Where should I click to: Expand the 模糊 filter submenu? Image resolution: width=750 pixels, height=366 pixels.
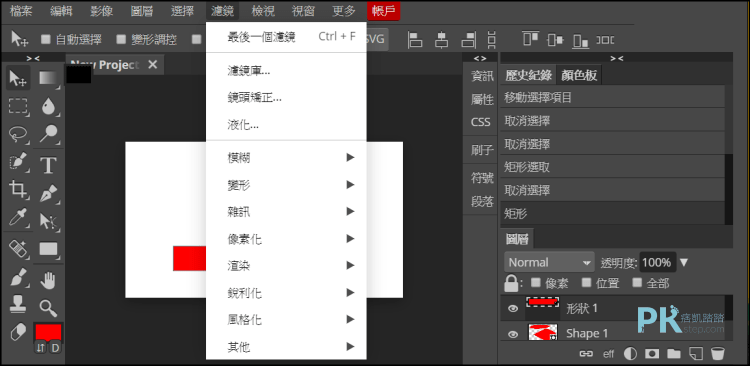(286, 157)
